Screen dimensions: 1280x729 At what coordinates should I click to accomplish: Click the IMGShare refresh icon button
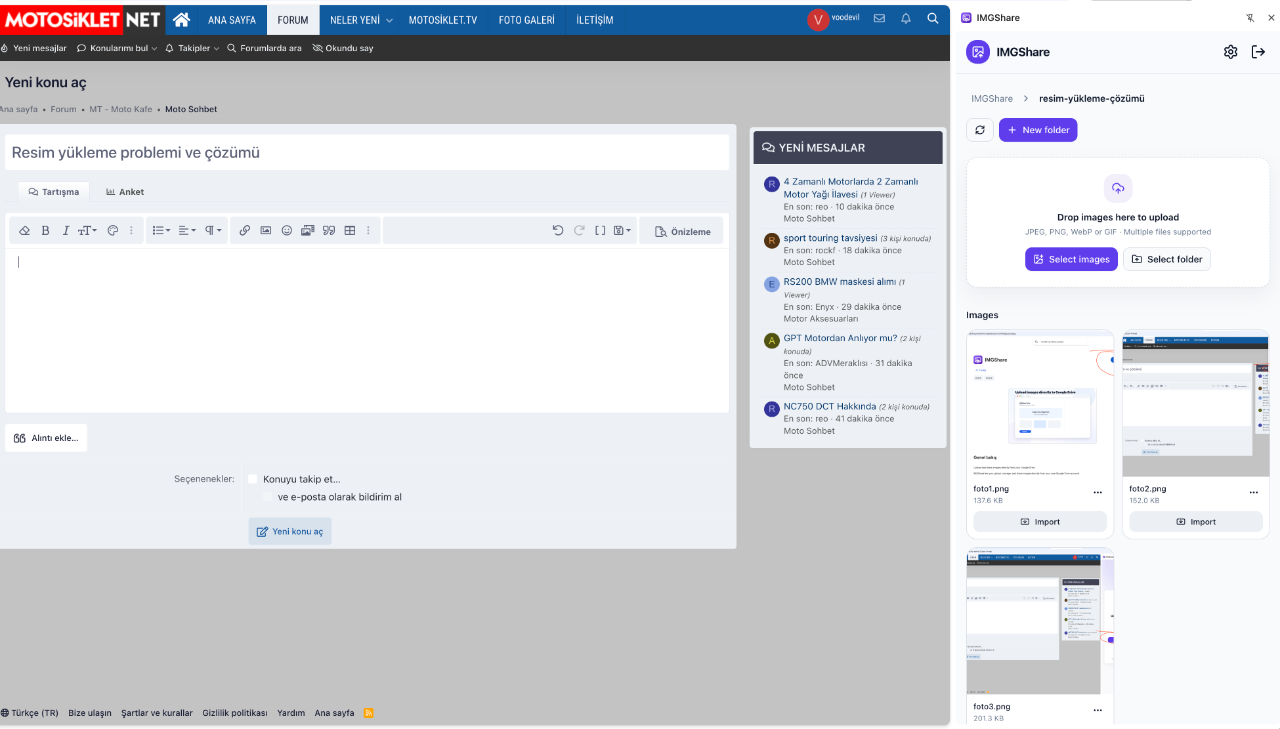click(980, 130)
